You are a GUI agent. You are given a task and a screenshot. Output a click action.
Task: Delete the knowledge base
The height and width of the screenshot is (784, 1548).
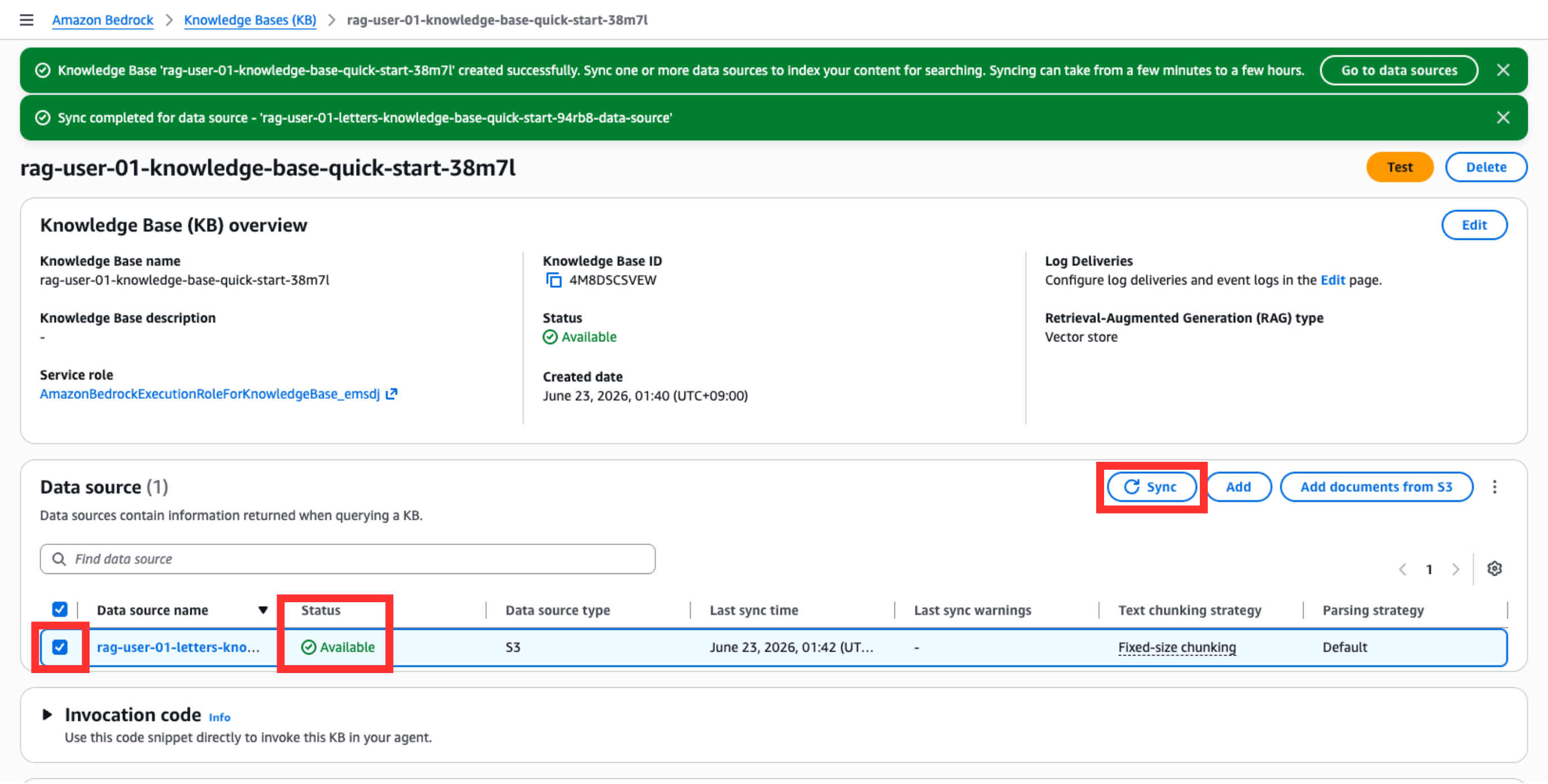click(x=1485, y=167)
